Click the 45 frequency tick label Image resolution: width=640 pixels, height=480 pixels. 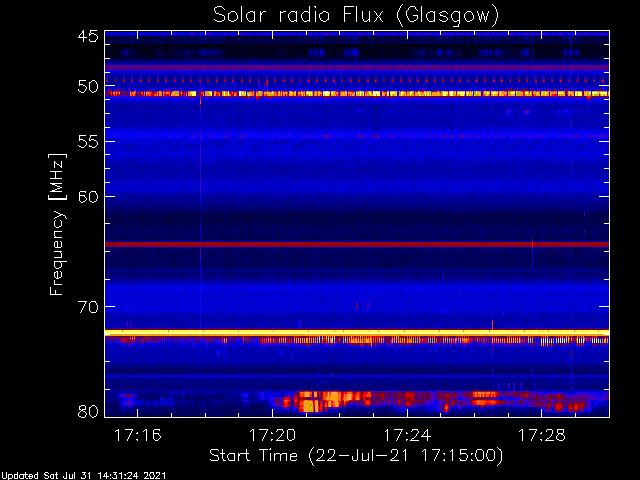tap(88, 37)
